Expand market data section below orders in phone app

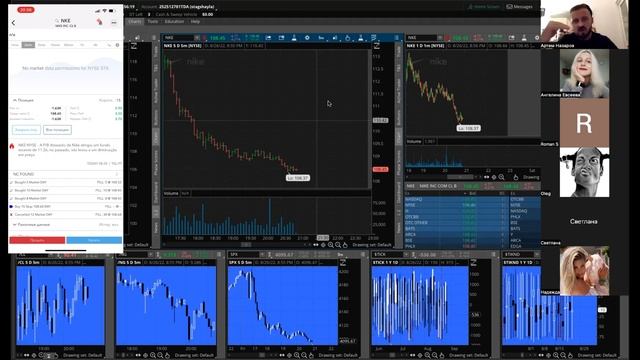[x=15, y=224]
